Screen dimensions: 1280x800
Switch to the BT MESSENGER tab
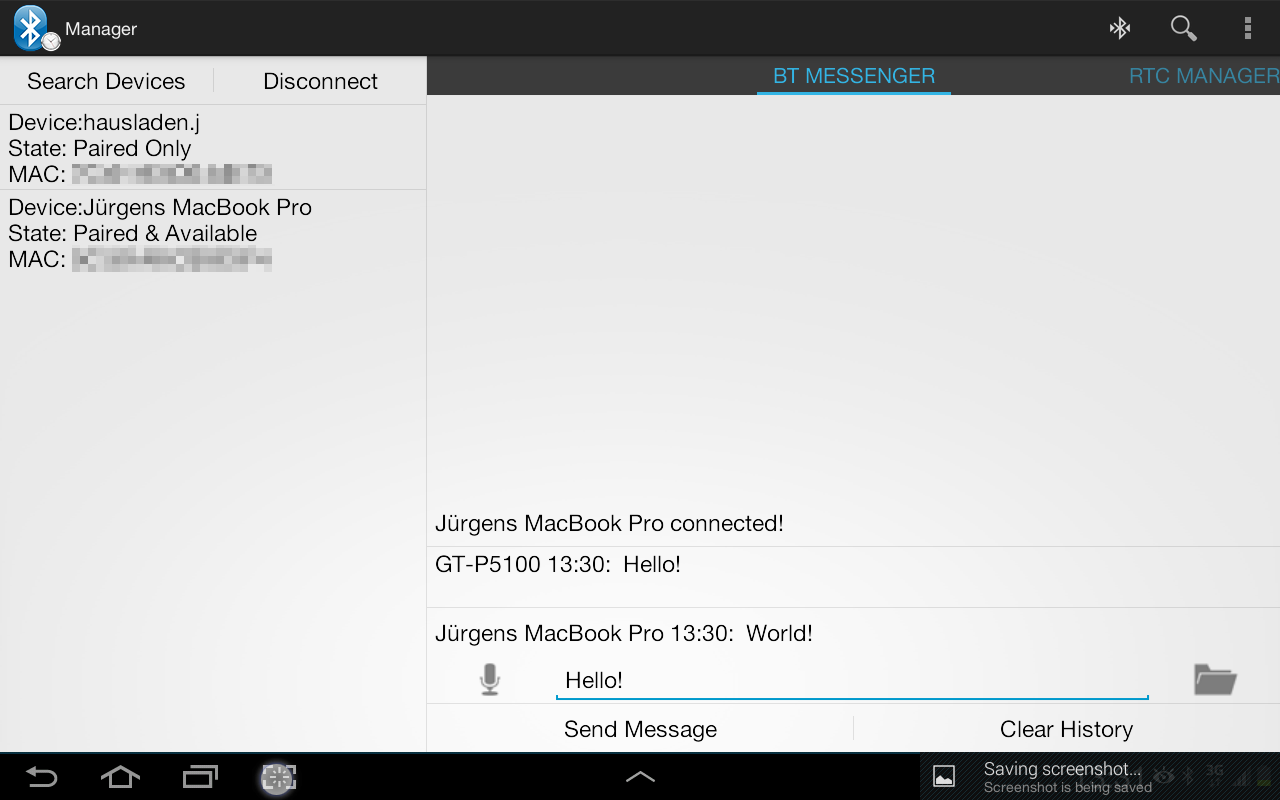[x=854, y=76]
